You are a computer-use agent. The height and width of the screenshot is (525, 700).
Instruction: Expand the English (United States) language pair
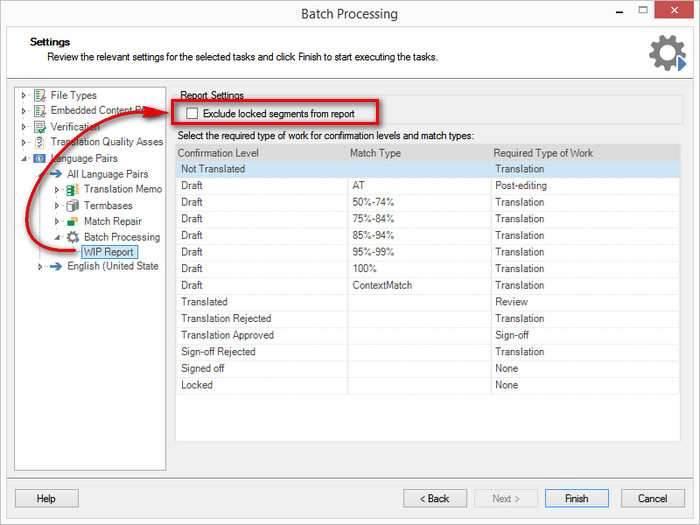tap(40, 267)
